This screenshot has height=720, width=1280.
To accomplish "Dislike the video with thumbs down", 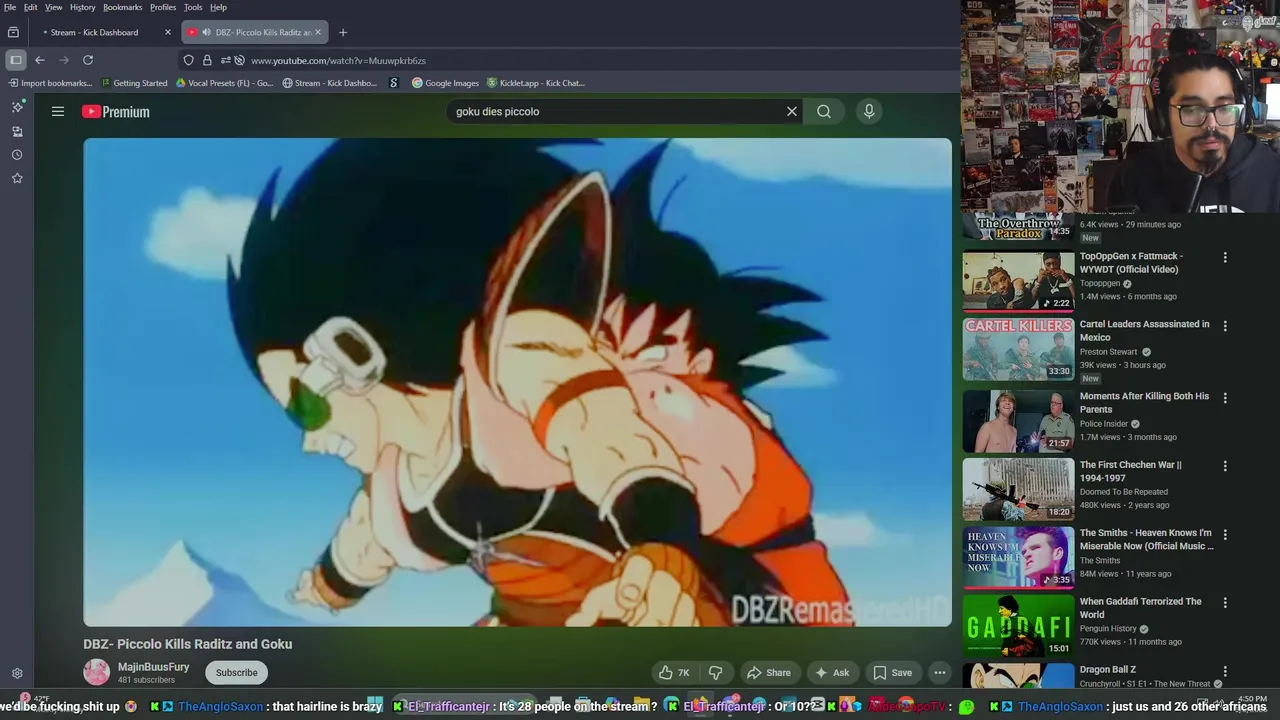I will coord(716,673).
